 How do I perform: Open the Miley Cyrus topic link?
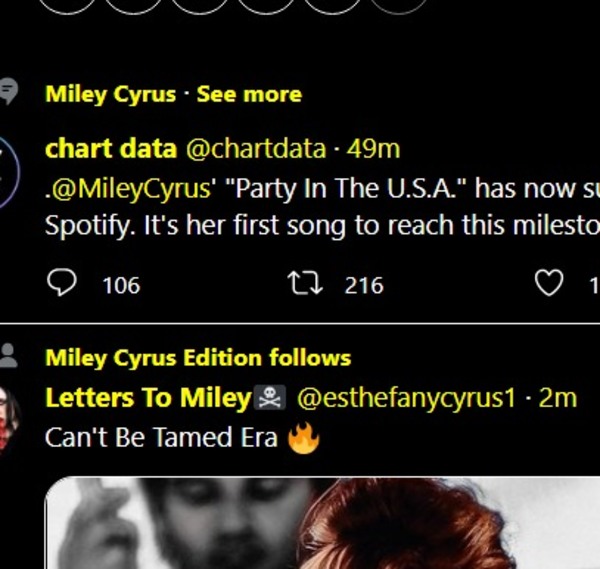coord(110,95)
